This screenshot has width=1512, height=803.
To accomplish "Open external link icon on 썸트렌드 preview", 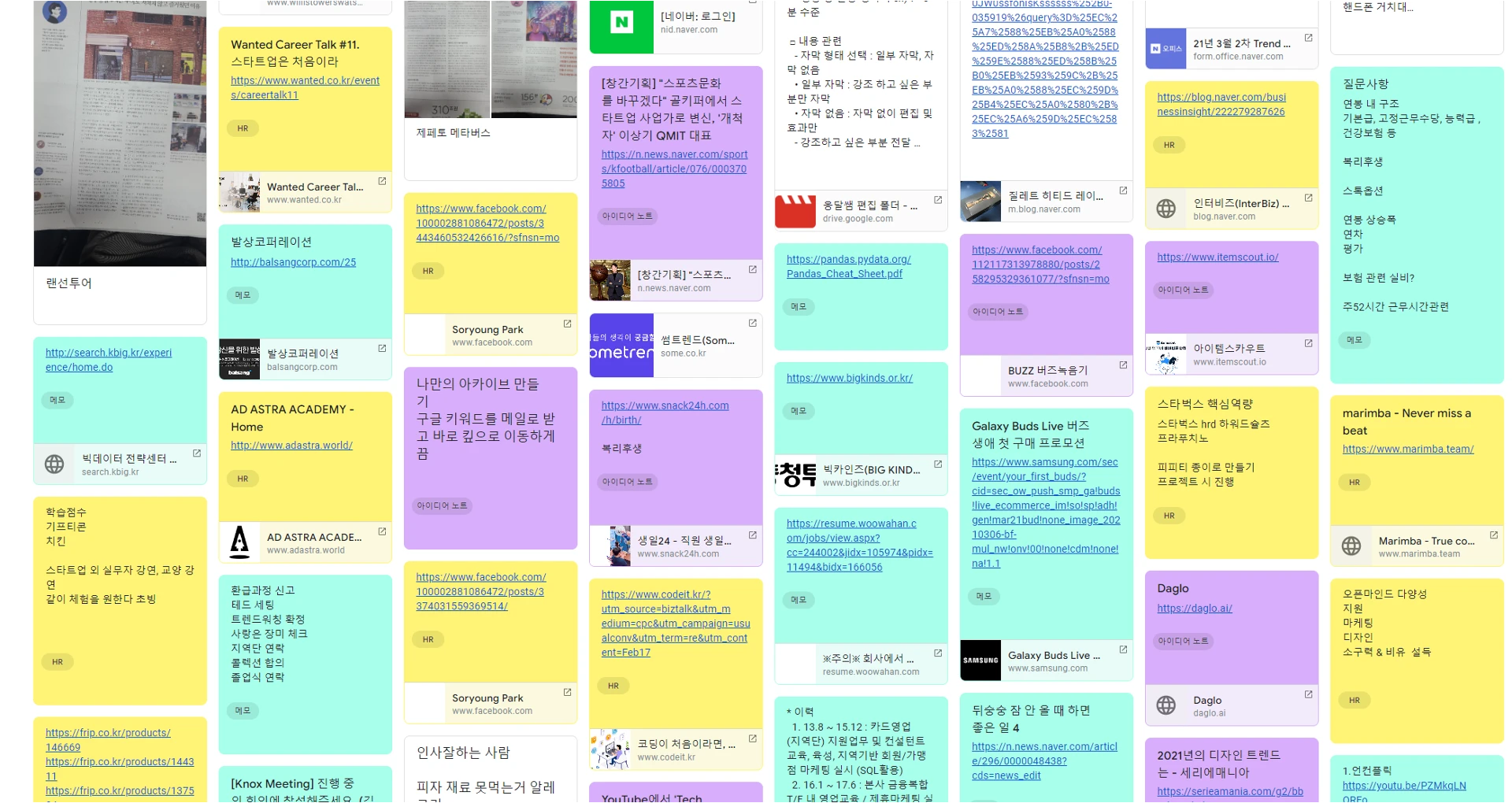I will 753,323.
